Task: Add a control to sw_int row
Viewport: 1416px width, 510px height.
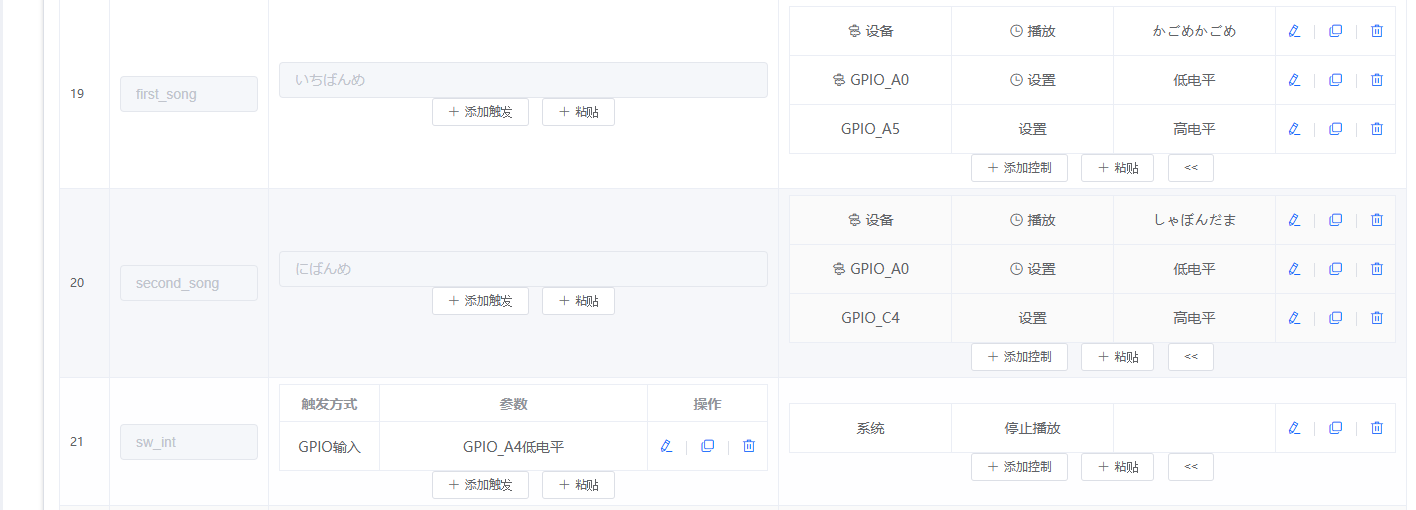Action: (x=1019, y=467)
